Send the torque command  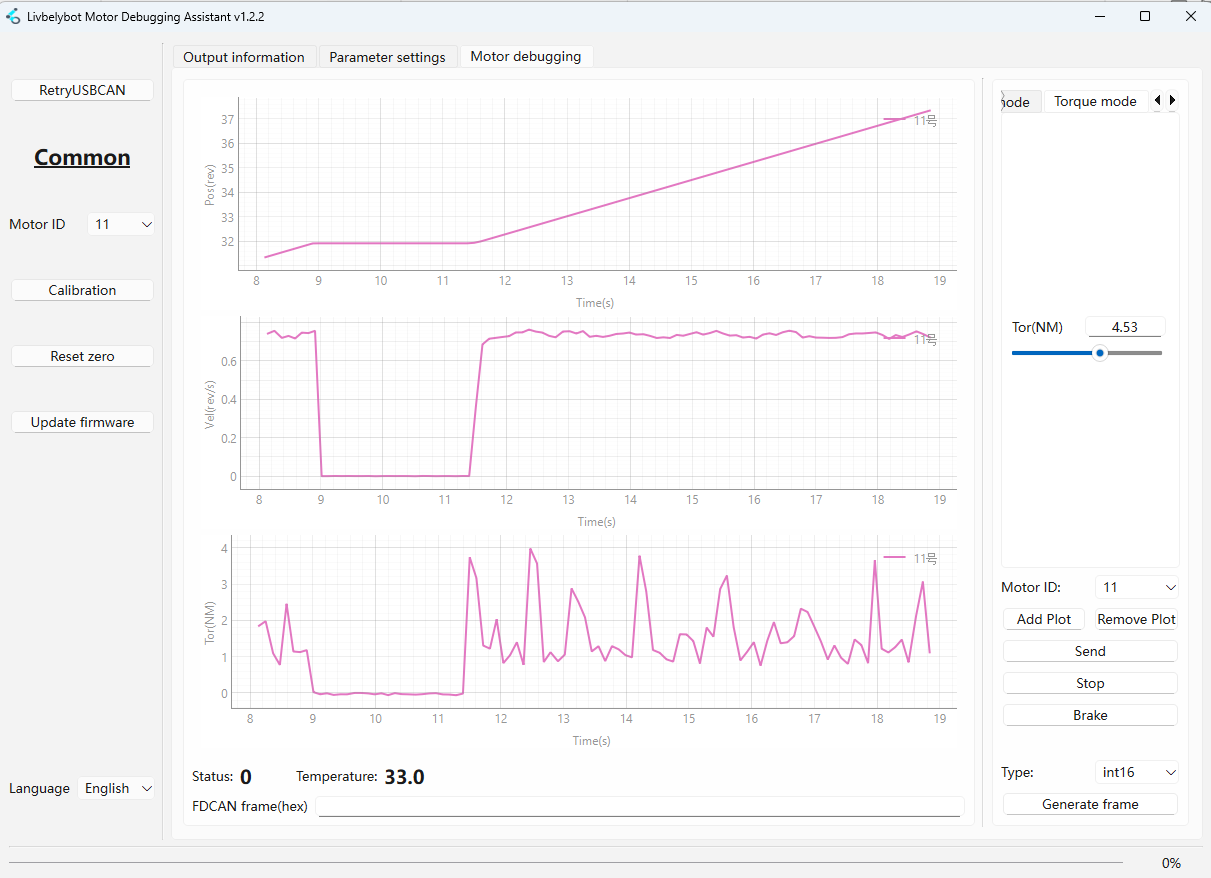click(1090, 651)
